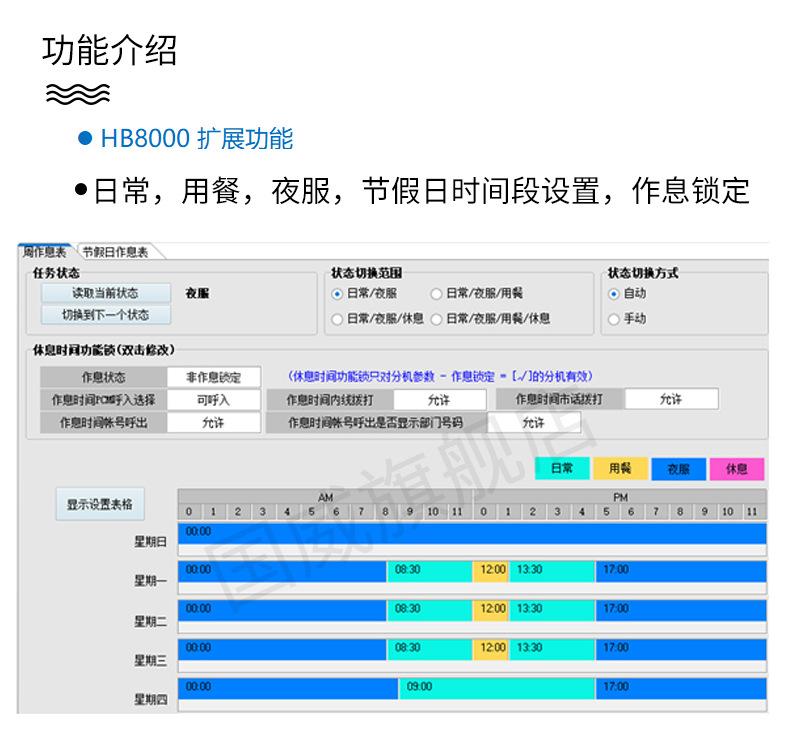Click the 非作息锁定 value field

[x=214, y=377]
